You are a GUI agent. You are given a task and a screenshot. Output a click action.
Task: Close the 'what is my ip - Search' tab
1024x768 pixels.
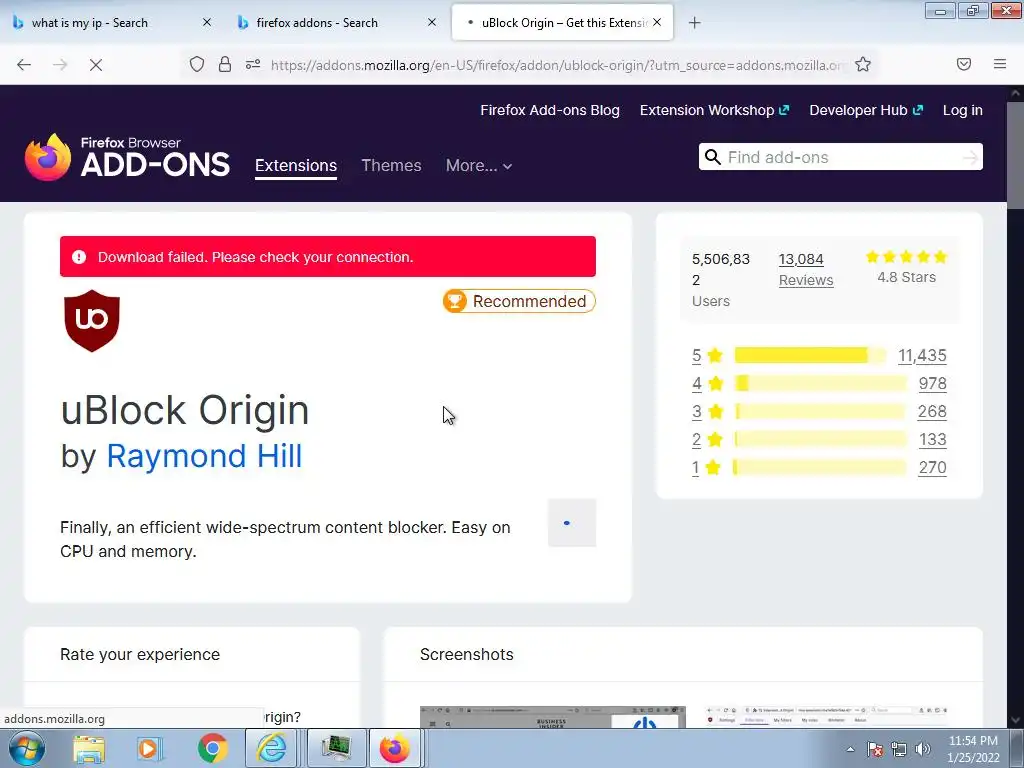pyautogui.click(x=207, y=22)
